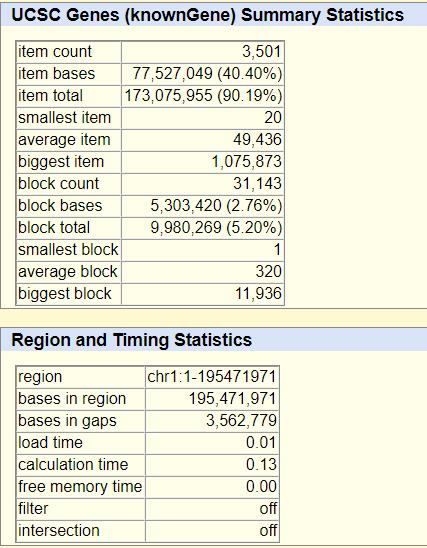Click the 'intersection' row label
Viewport: 427px width, 548px height.
tap(59, 531)
